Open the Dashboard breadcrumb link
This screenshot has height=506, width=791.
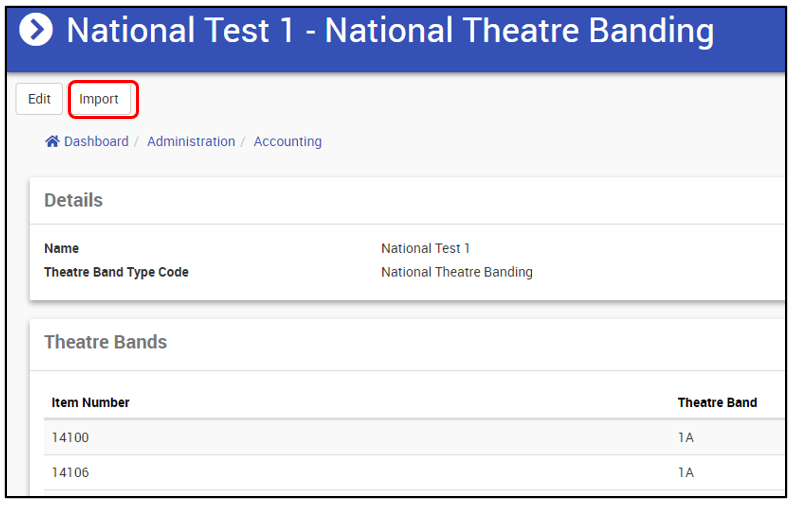pos(96,142)
